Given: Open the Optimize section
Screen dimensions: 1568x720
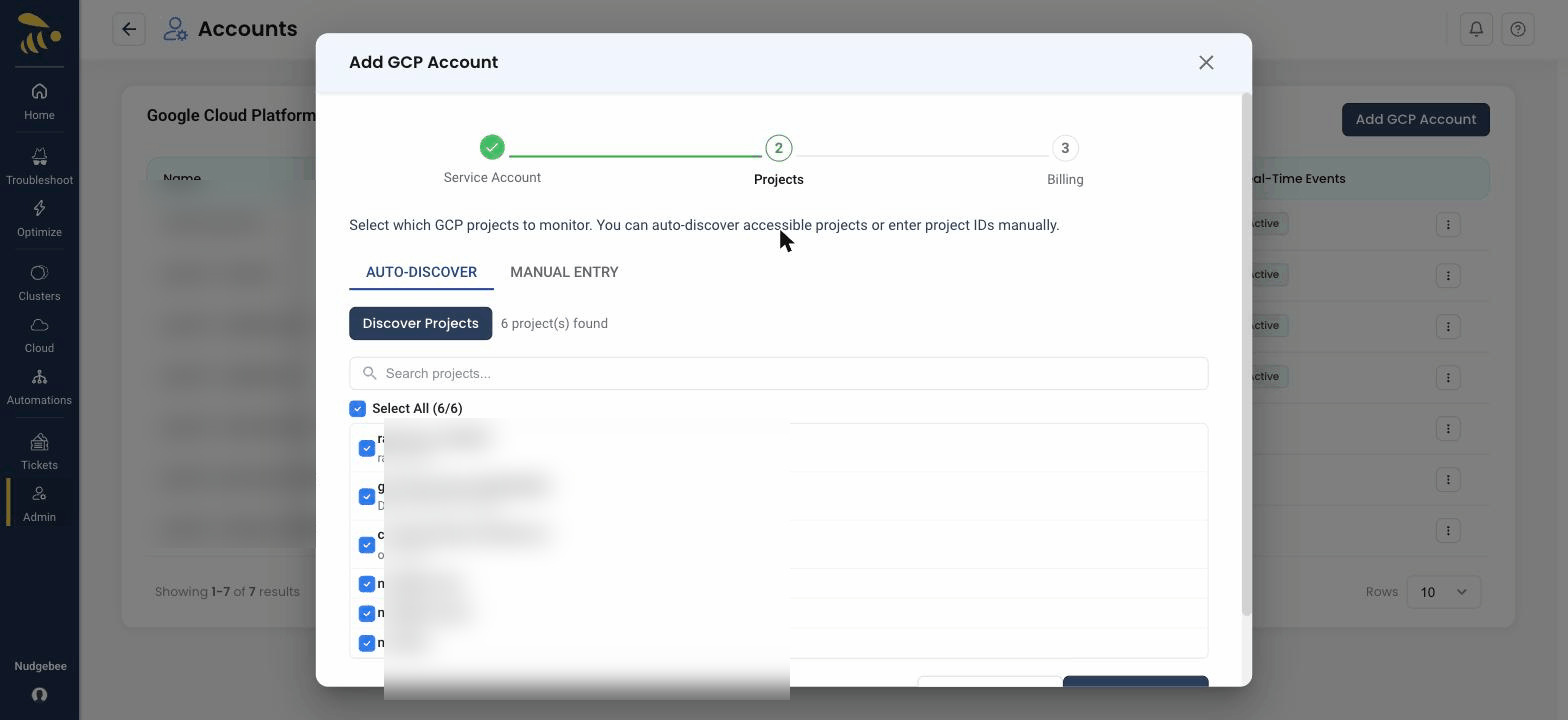Looking at the screenshot, I should (39, 219).
